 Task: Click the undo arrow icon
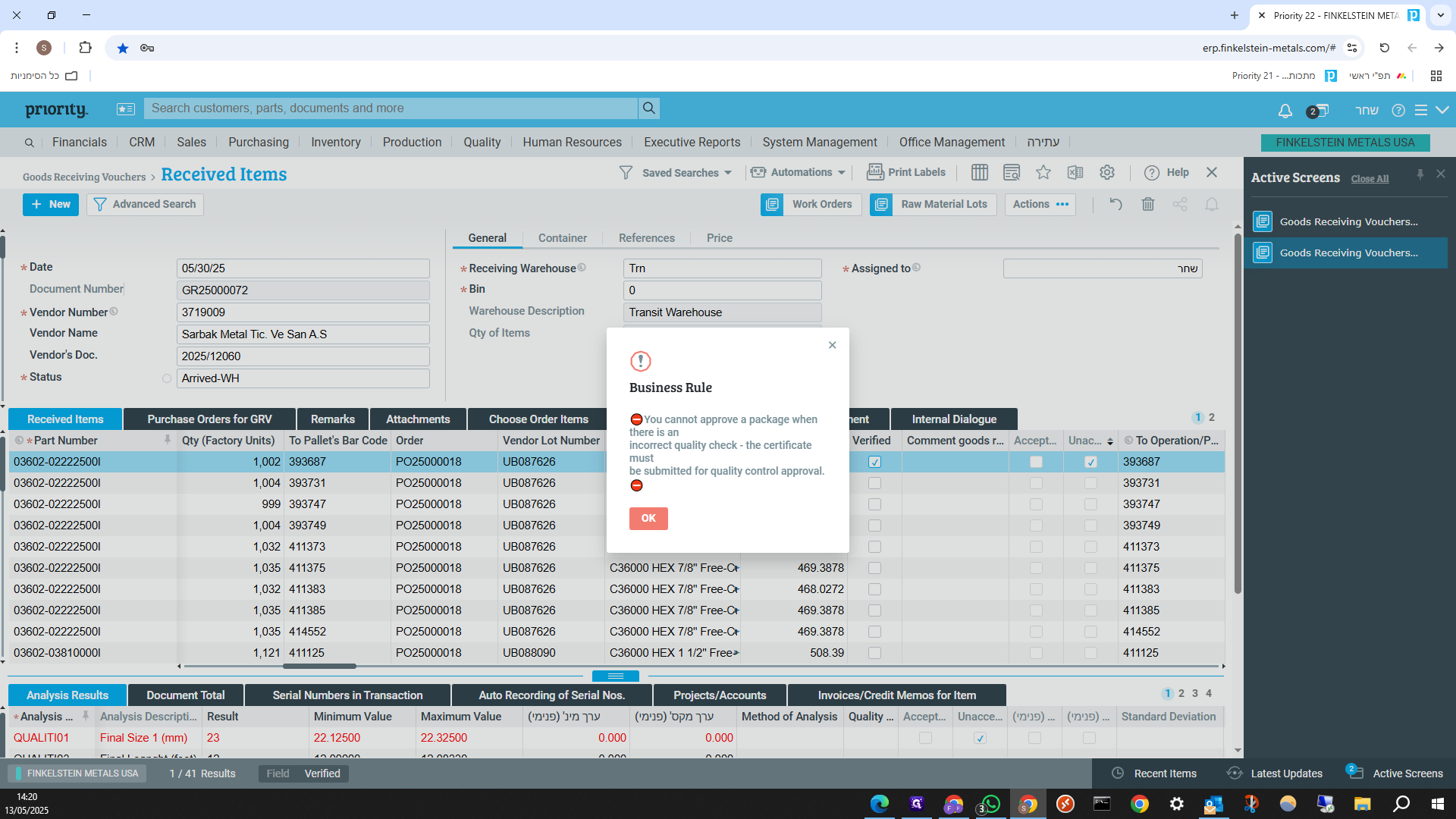tap(1116, 204)
